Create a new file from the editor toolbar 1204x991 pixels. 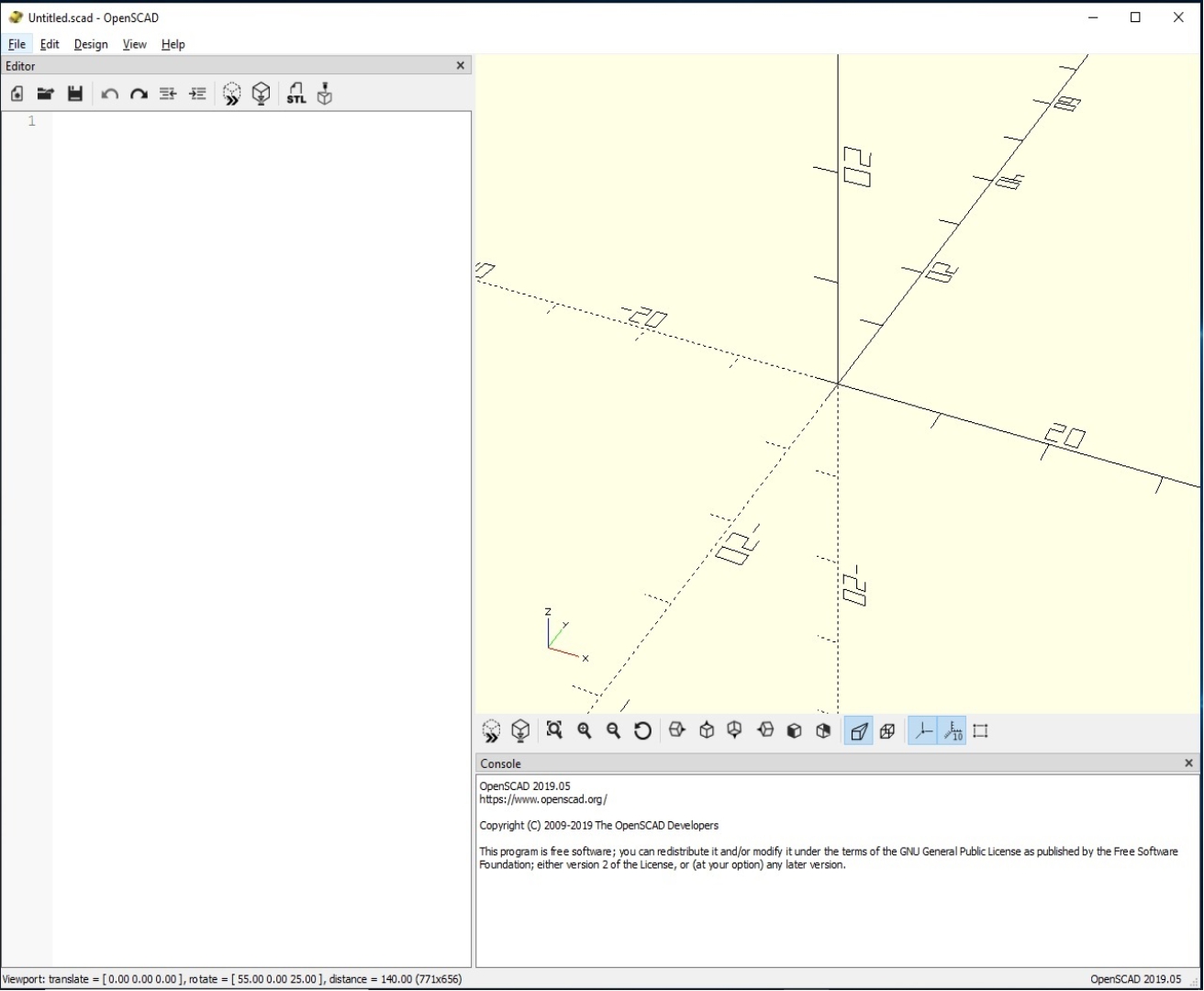17,94
